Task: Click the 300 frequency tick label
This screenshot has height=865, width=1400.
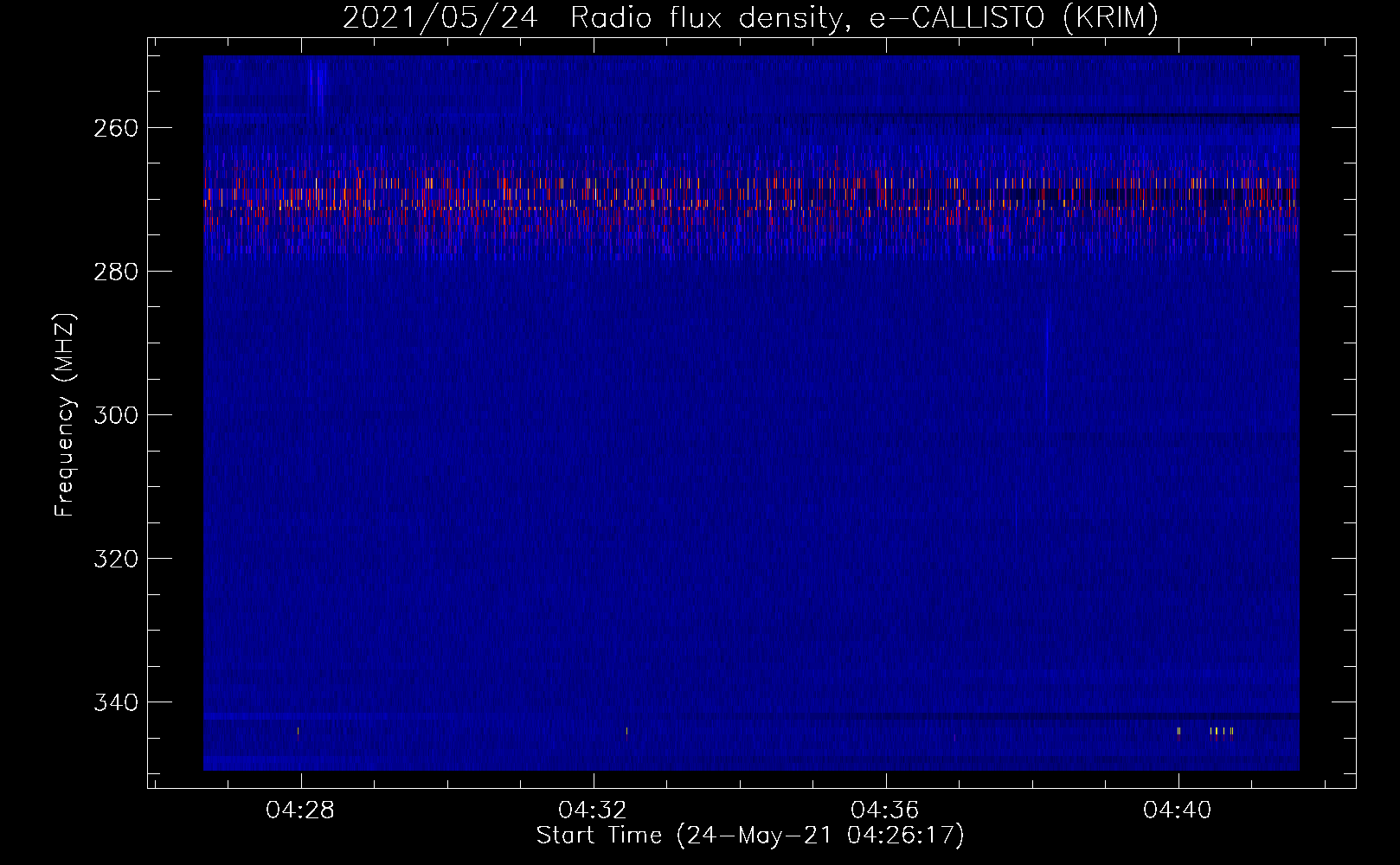Action: [x=115, y=415]
